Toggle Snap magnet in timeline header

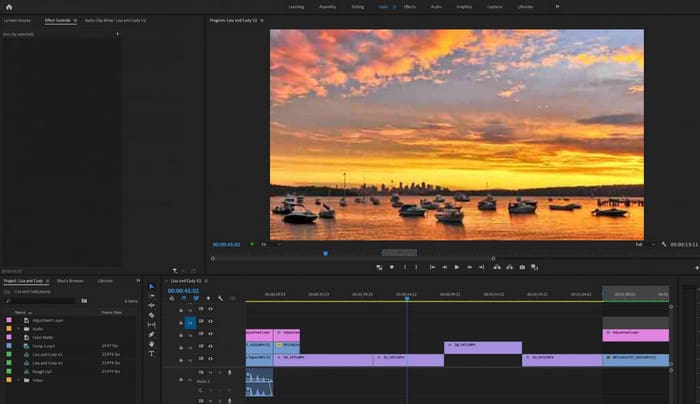point(183,298)
